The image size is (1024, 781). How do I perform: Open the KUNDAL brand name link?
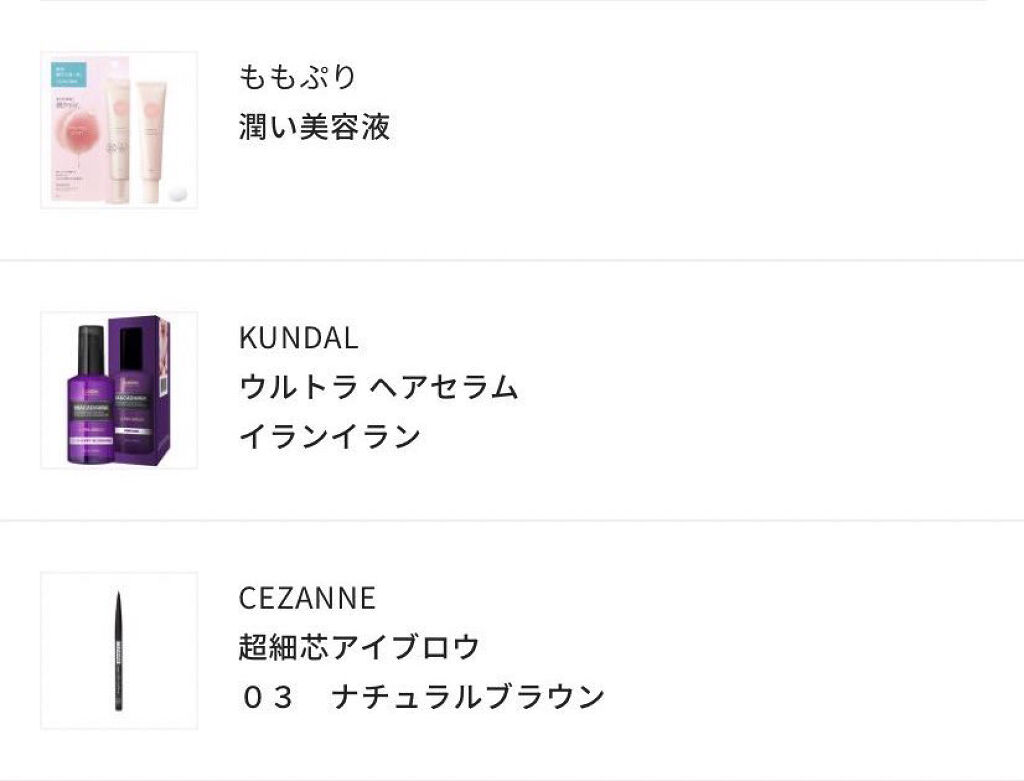point(298,338)
